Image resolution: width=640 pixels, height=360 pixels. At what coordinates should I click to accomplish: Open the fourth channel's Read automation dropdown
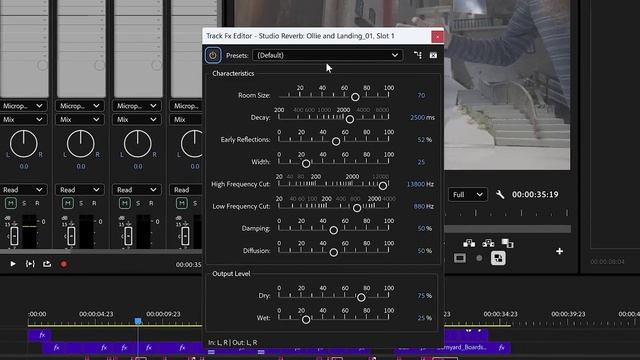186,190
